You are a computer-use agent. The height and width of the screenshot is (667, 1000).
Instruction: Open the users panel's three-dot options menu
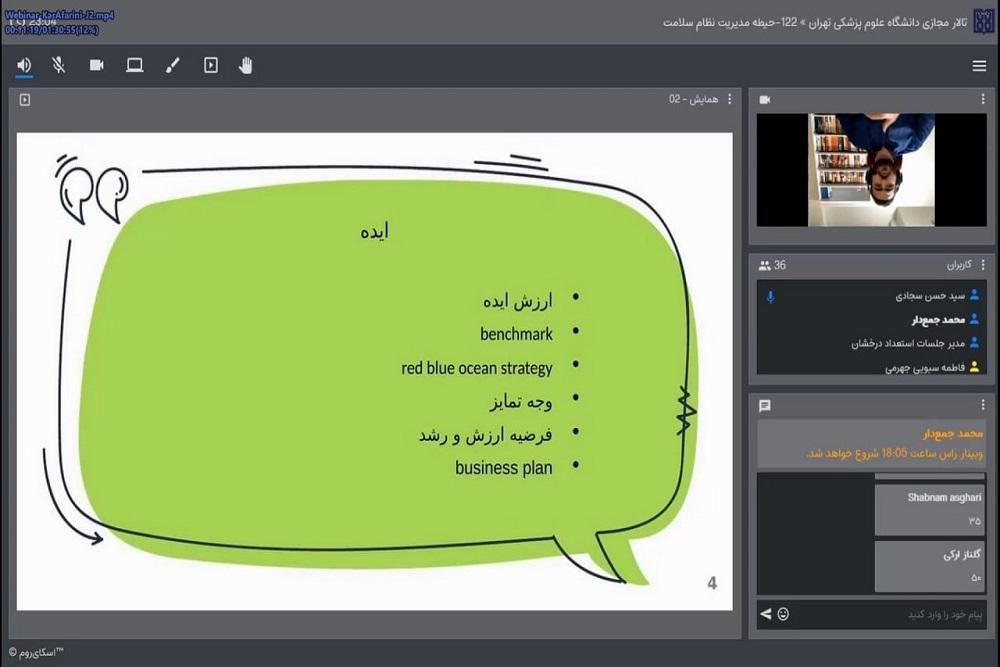[x=981, y=265]
